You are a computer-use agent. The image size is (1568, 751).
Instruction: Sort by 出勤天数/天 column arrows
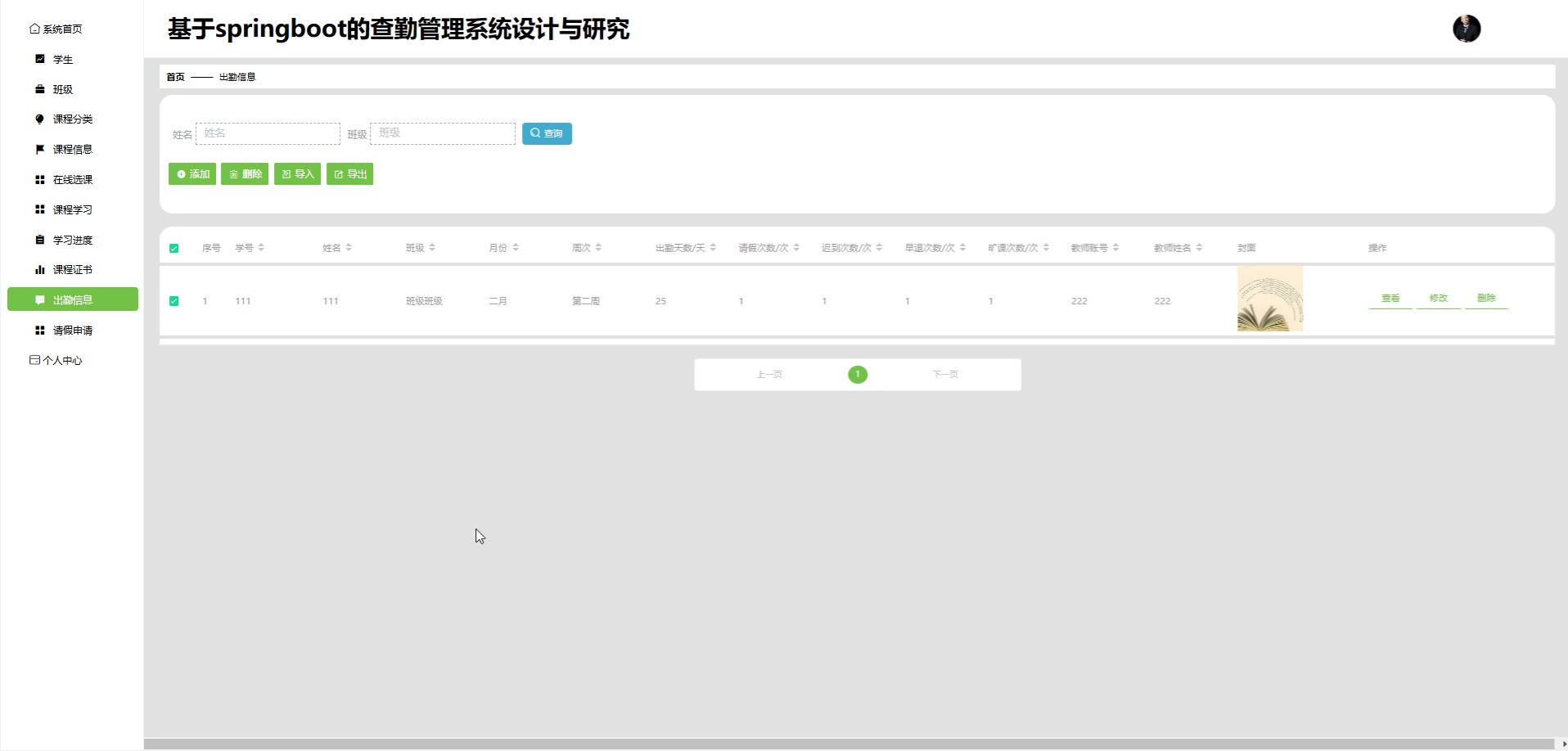(713, 248)
